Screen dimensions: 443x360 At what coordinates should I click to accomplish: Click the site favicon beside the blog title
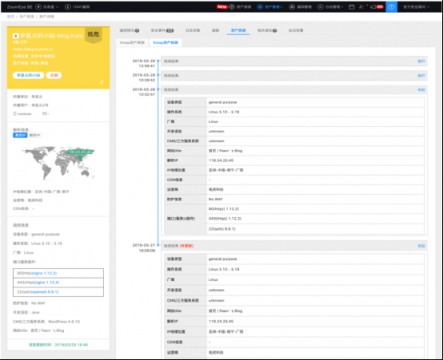(x=15, y=36)
